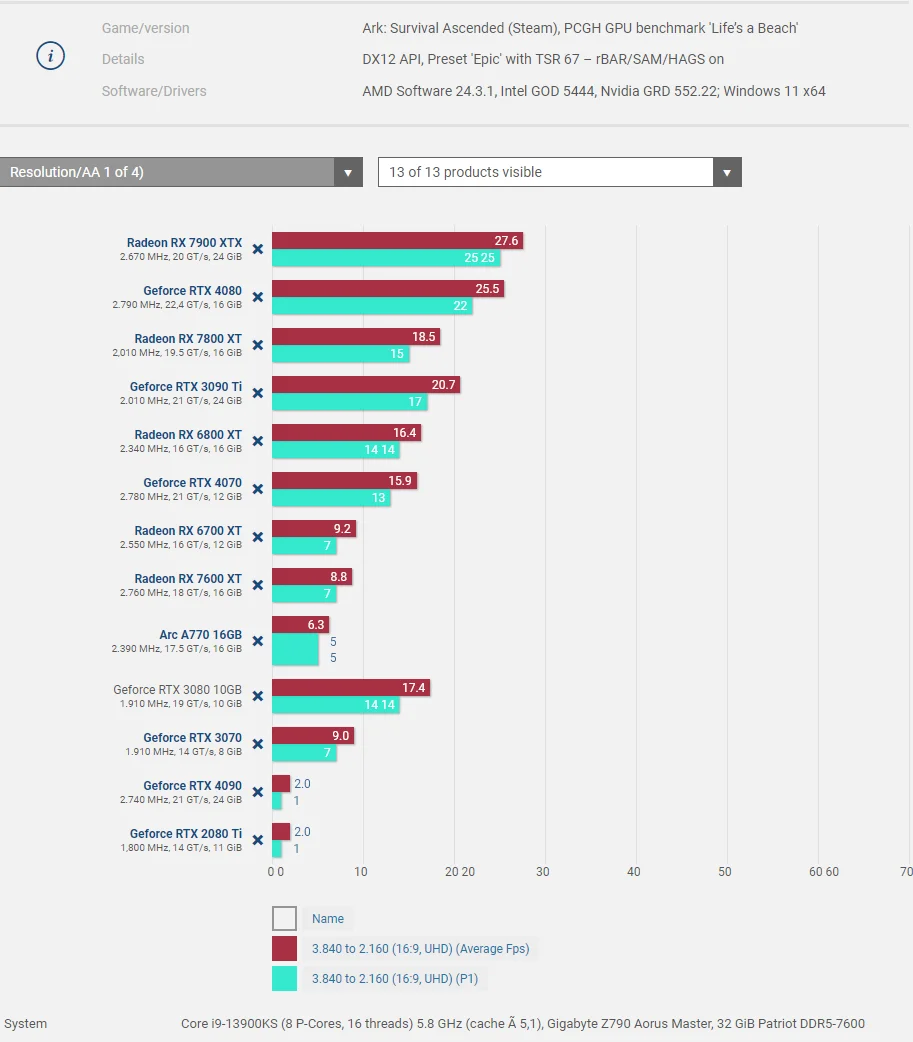Open the Radeon RX 7800 XT product link
The image size is (913, 1042).
(x=188, y=338)
